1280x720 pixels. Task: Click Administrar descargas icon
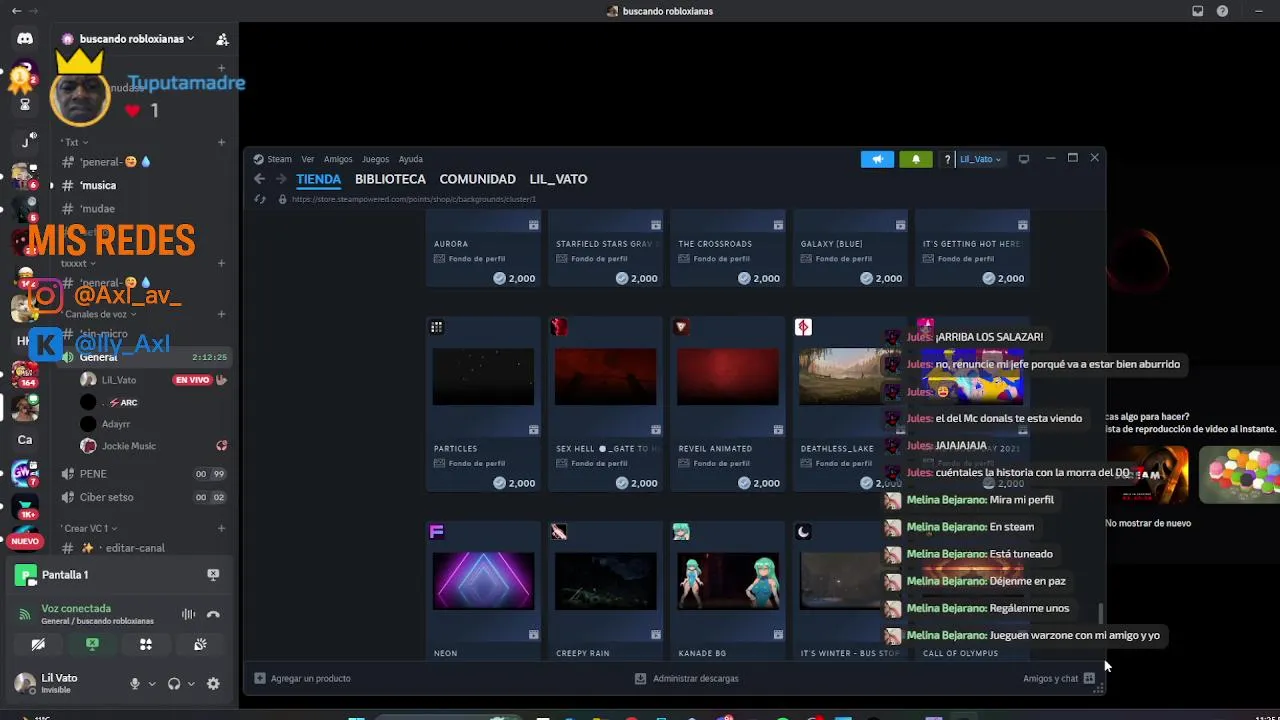click(x=641, y=678)
